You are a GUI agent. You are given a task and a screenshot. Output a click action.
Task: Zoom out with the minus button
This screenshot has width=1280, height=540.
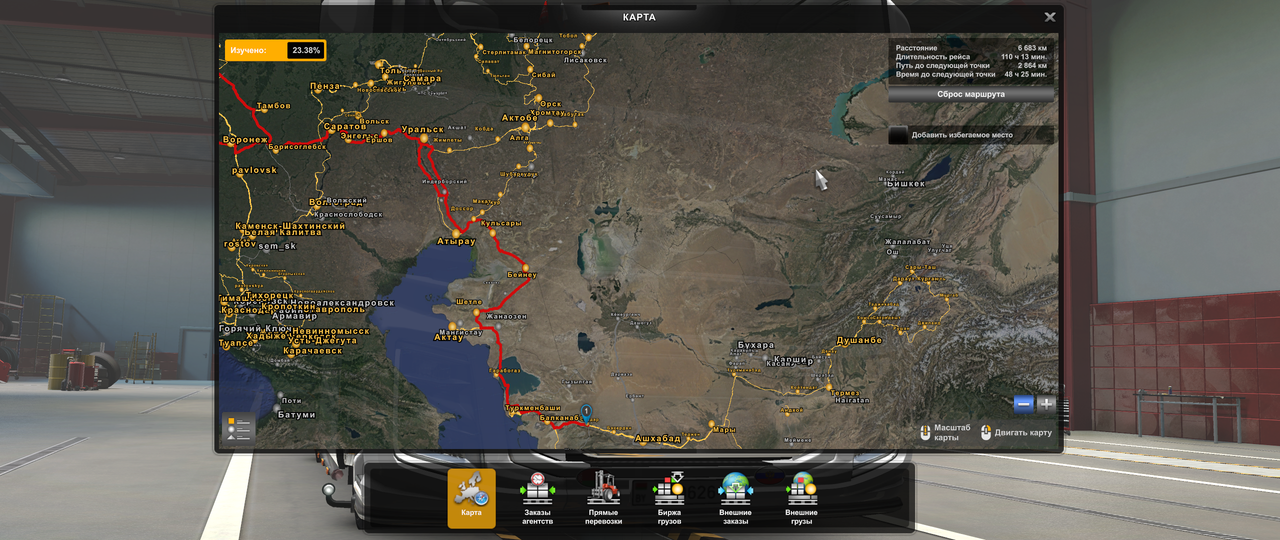tap(1023, 404)
